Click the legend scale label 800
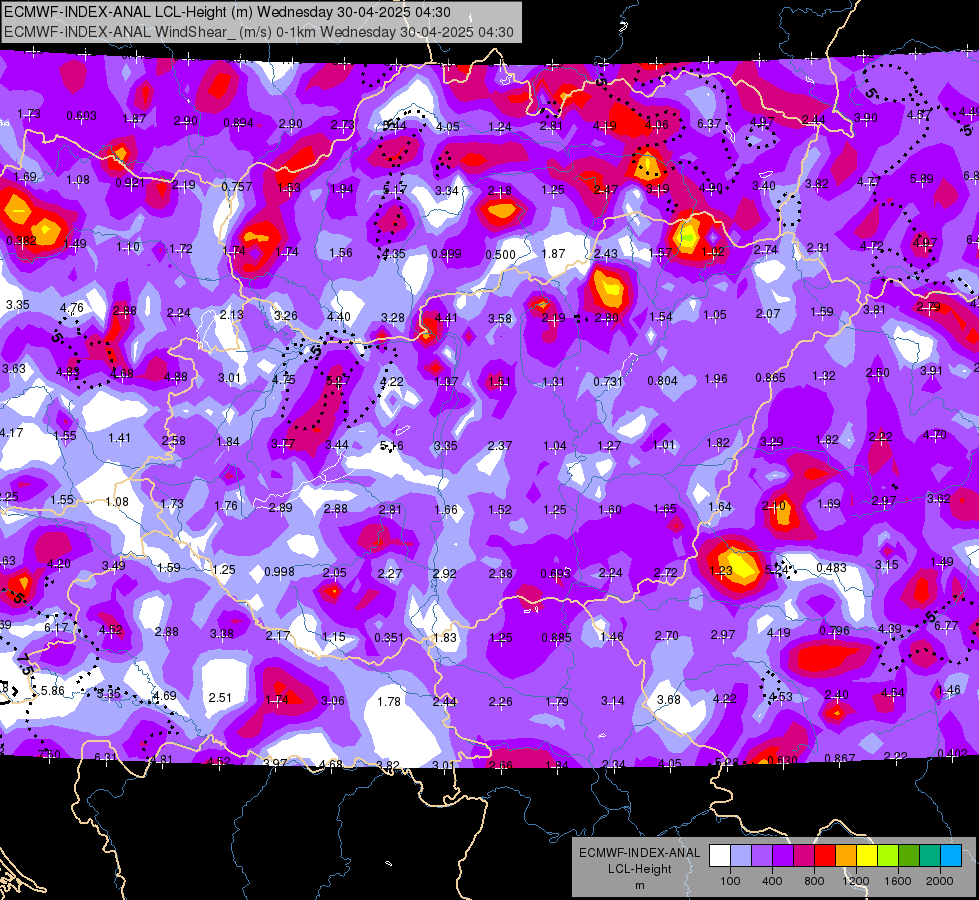Screen dimensions: 979x900 [814, 881]
